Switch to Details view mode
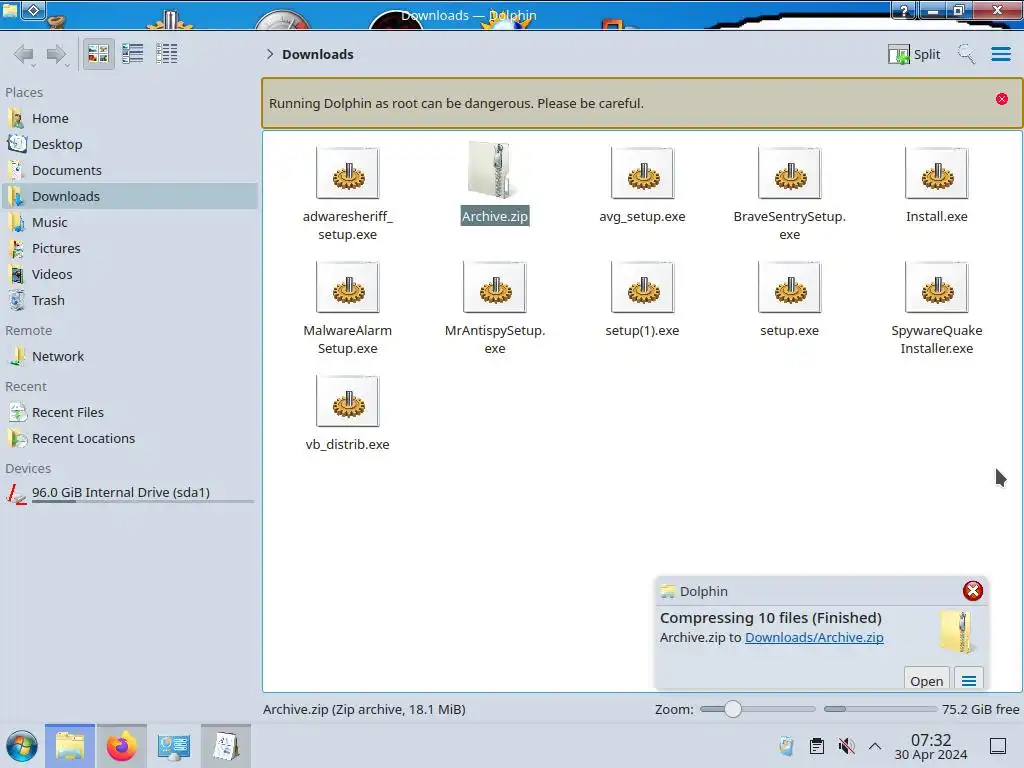 167,54
